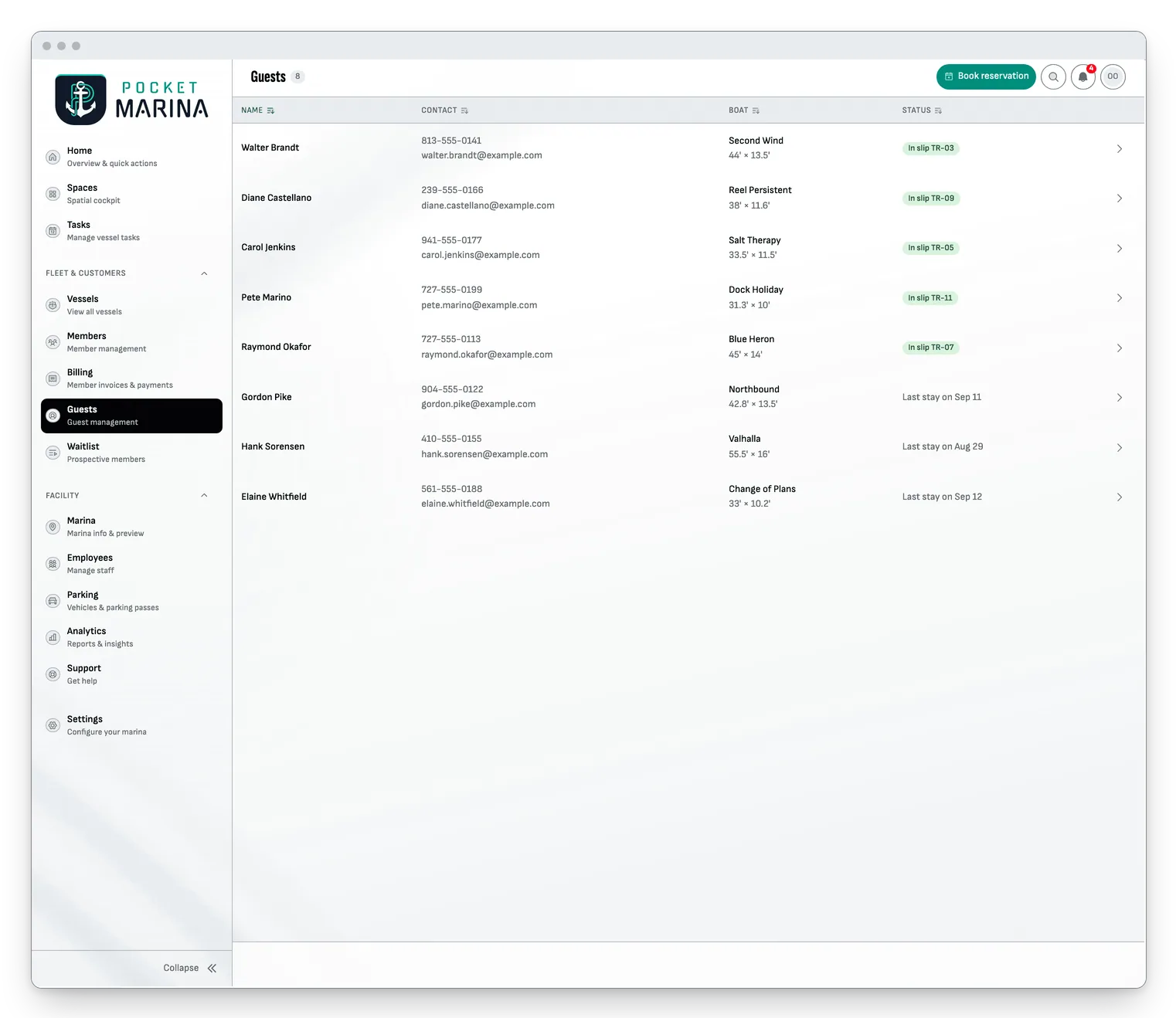Open the OO user avatar menu

coord(1113,76)
